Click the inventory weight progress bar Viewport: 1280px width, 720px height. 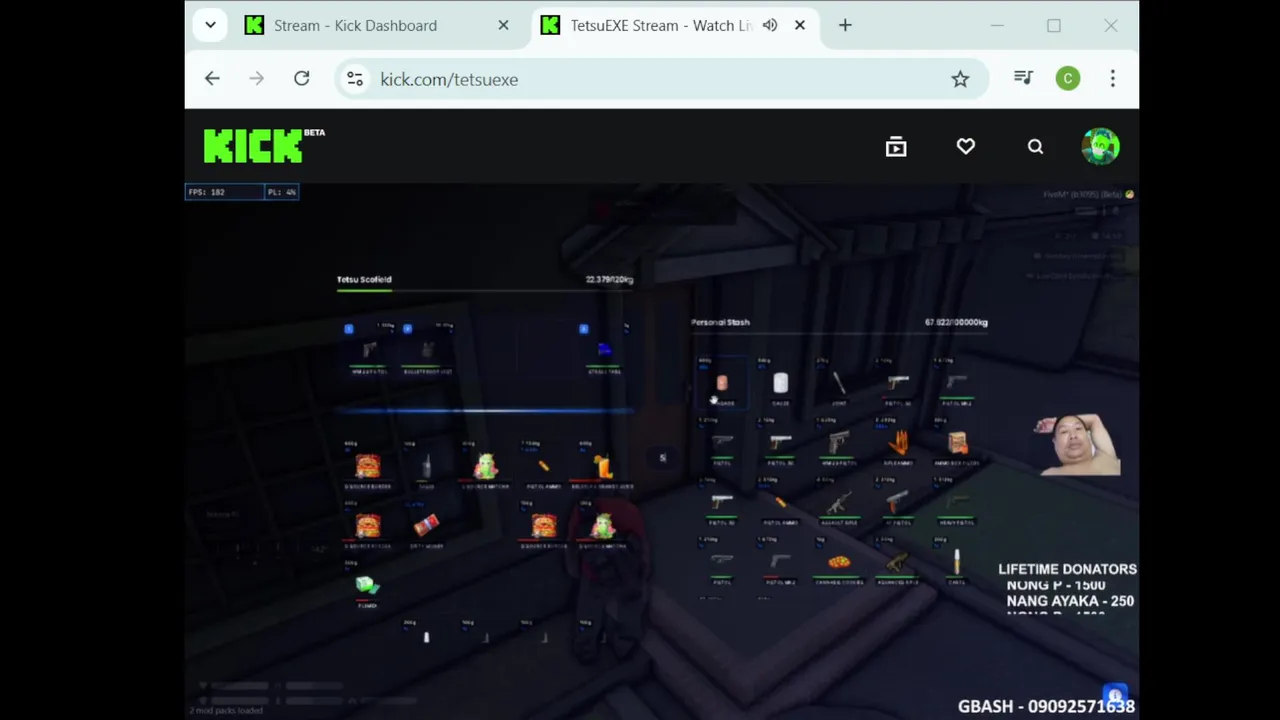tap(485, 291)
